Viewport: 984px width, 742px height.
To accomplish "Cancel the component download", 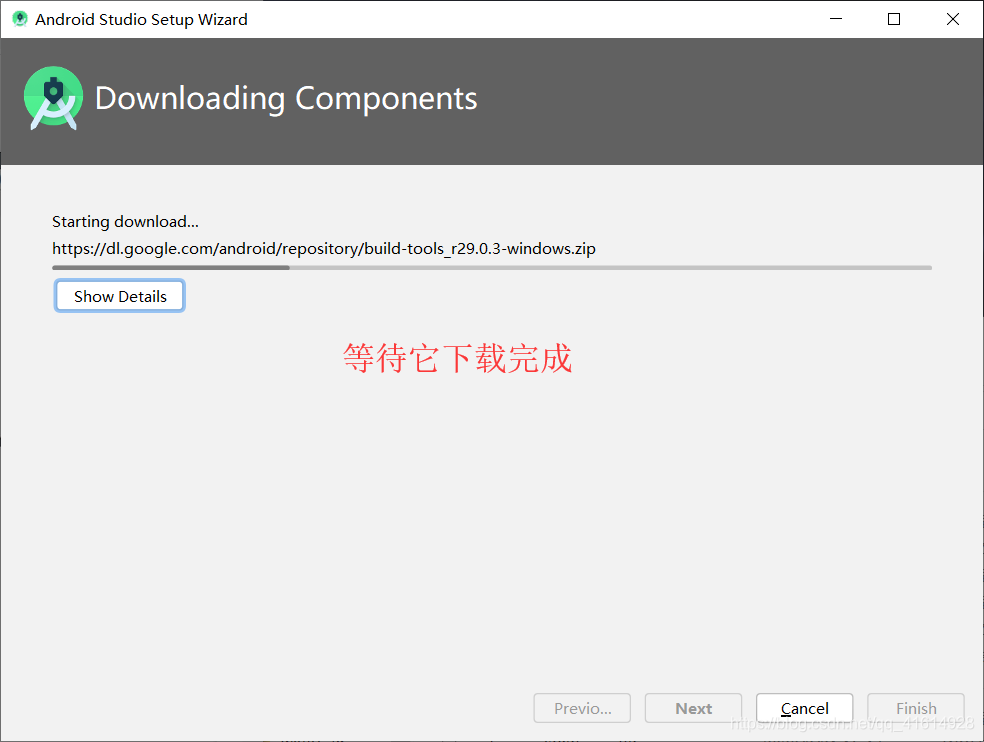I will click(x=804, y=708).
